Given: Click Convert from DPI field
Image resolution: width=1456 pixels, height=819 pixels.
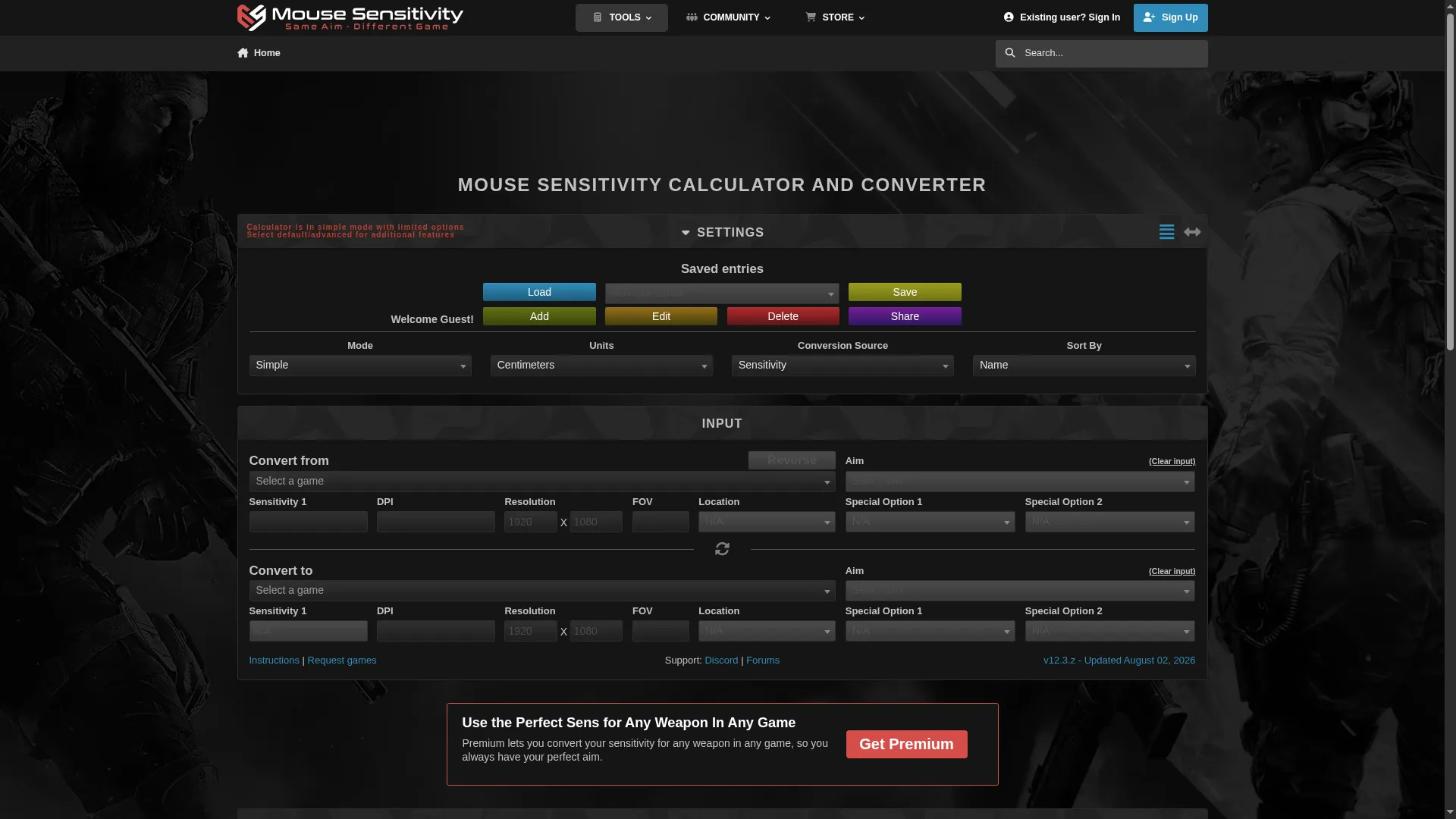Looking at the screenshot, I should [436, 522].
